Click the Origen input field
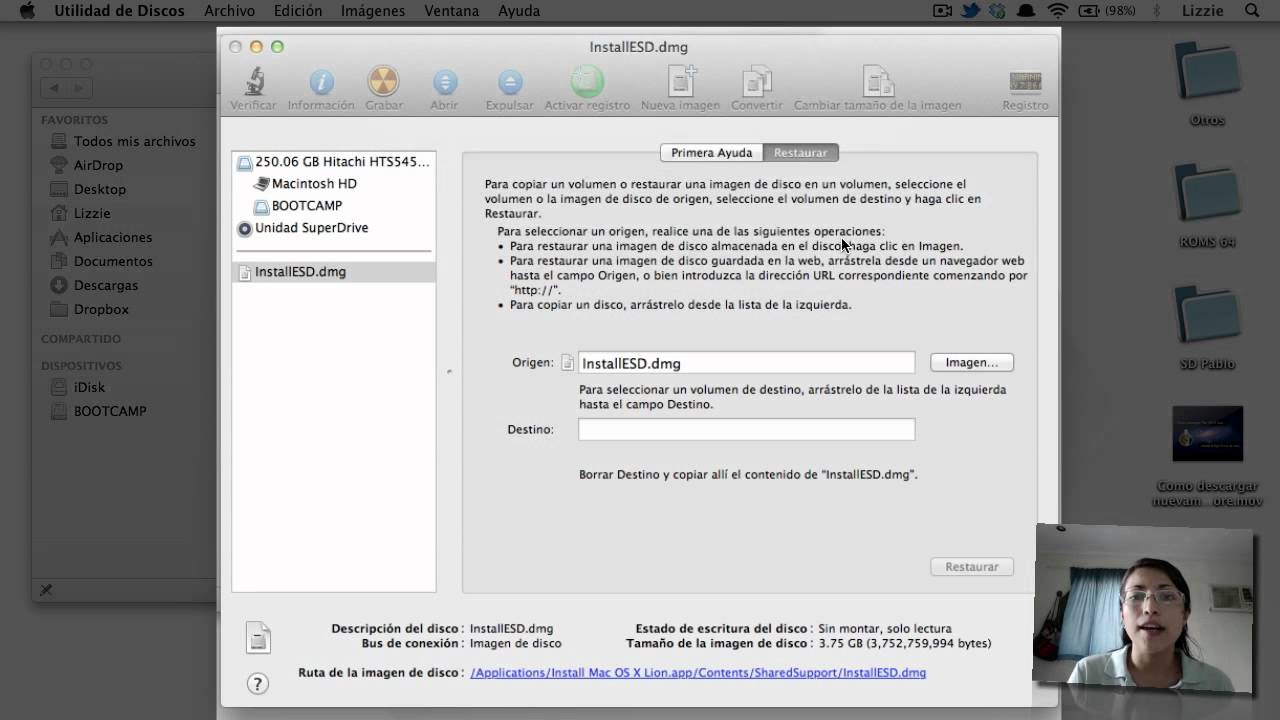1280x720 pixels. pyautogui.click(x=746, y=363)
